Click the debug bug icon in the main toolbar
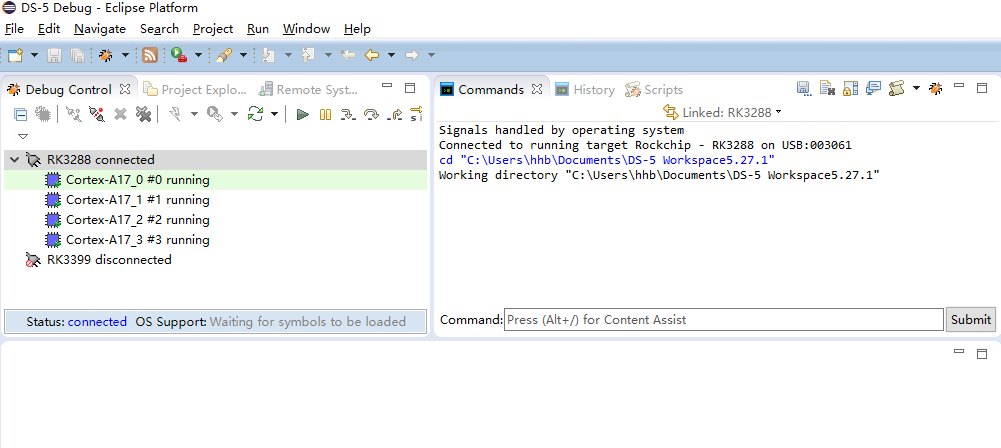This screenshot has height=448, width=1001. [x=106, y=56]
